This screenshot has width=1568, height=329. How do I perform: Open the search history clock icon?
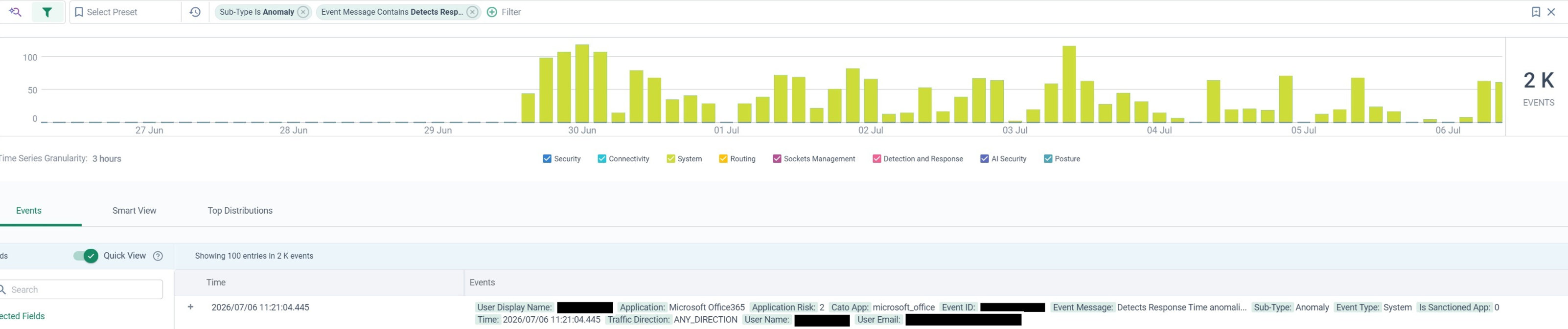coord(195,12)
